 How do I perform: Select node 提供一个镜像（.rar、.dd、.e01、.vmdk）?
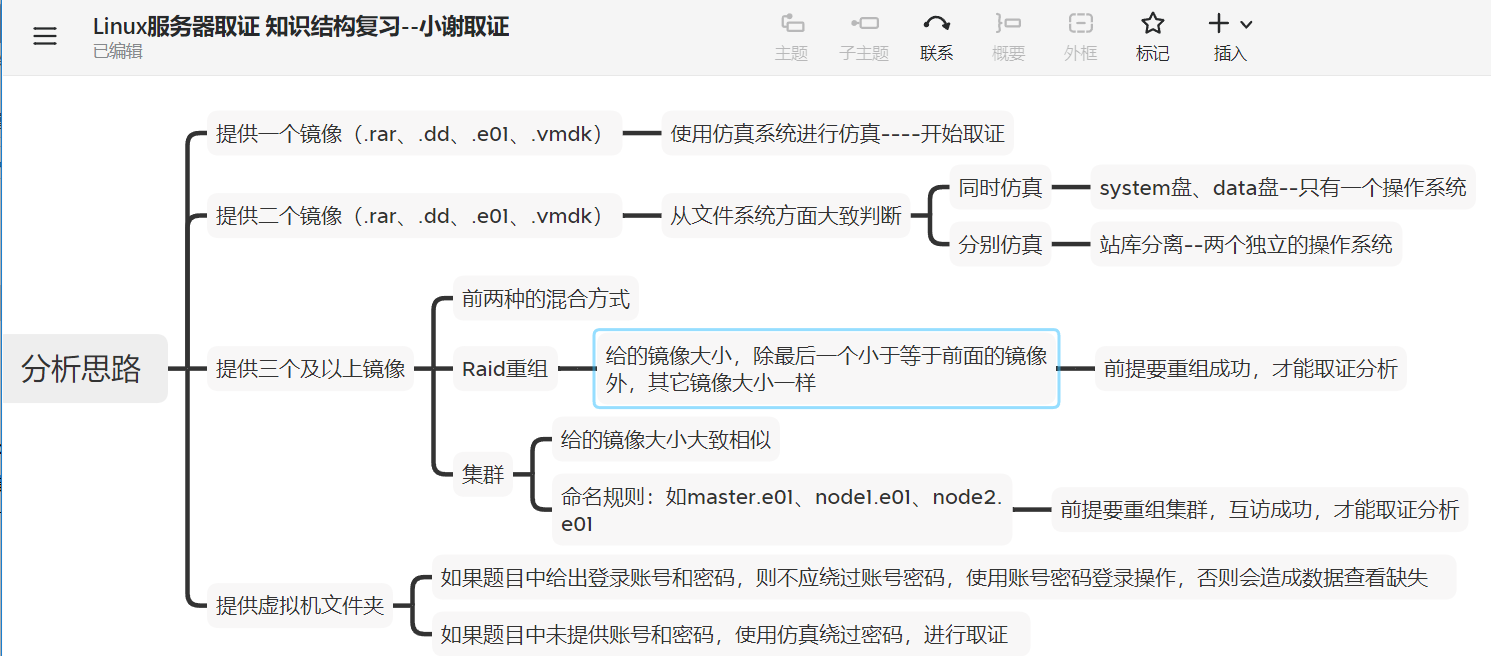coord(414,133)
